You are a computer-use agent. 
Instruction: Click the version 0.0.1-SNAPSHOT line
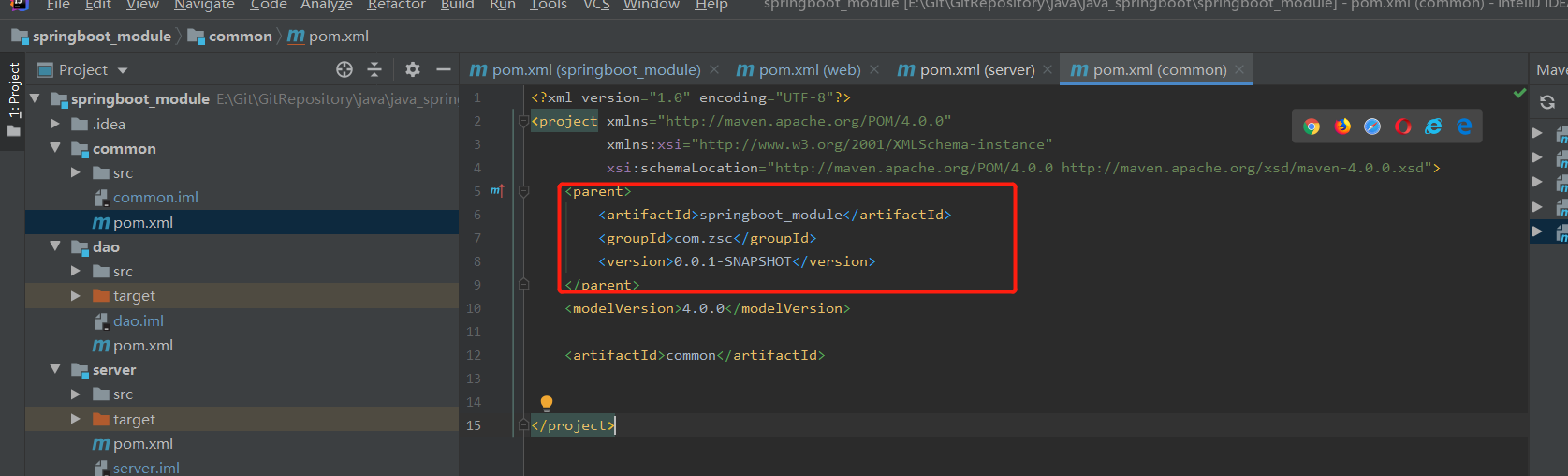pyautogui.click(x=737, y=261)
